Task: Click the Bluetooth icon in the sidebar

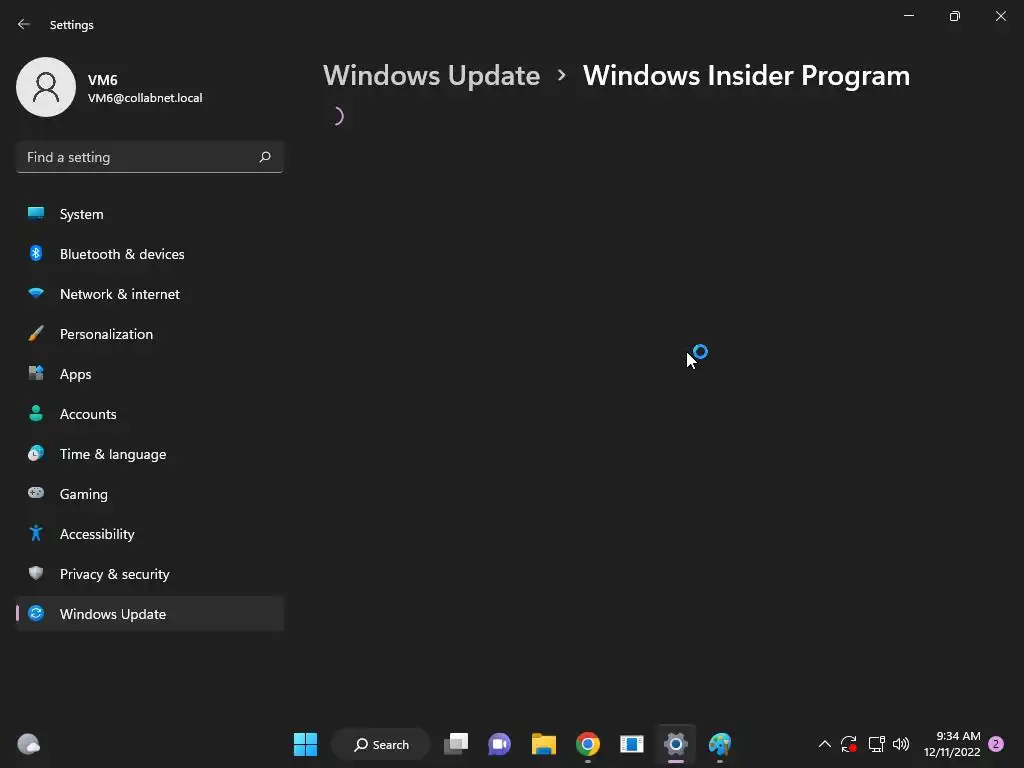Action: click(36, 253)
